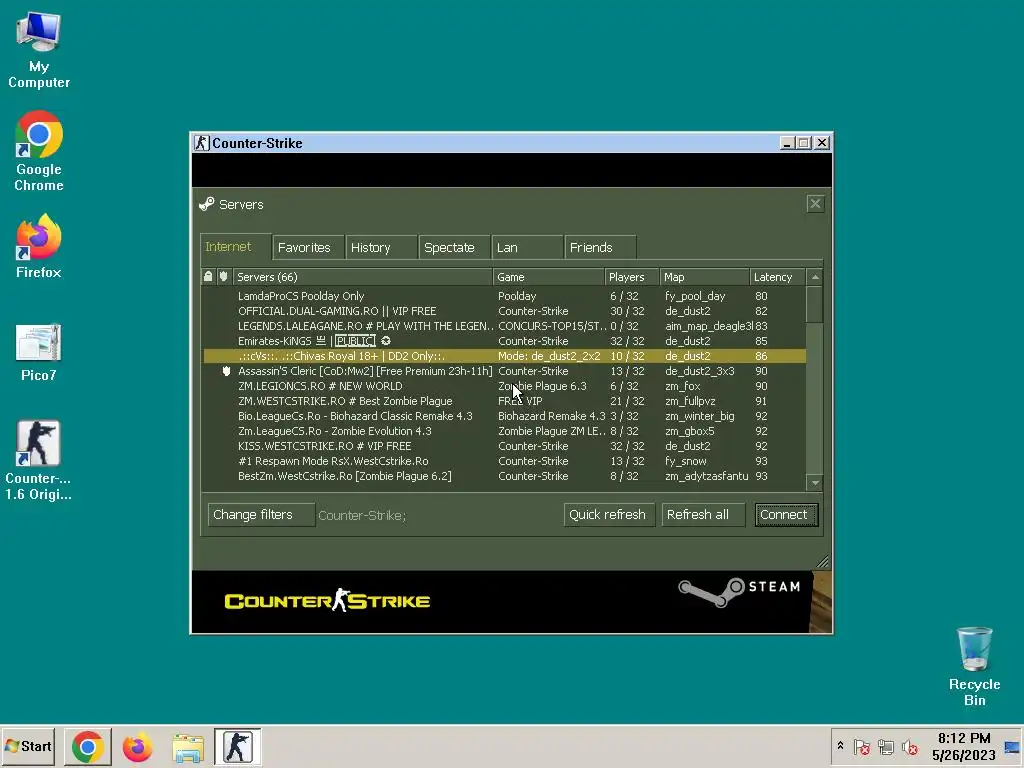The width and height of the screenshot is (1024, 768).
Task: Click fy_pool_day map cell
Action: (x=695, y=296)
